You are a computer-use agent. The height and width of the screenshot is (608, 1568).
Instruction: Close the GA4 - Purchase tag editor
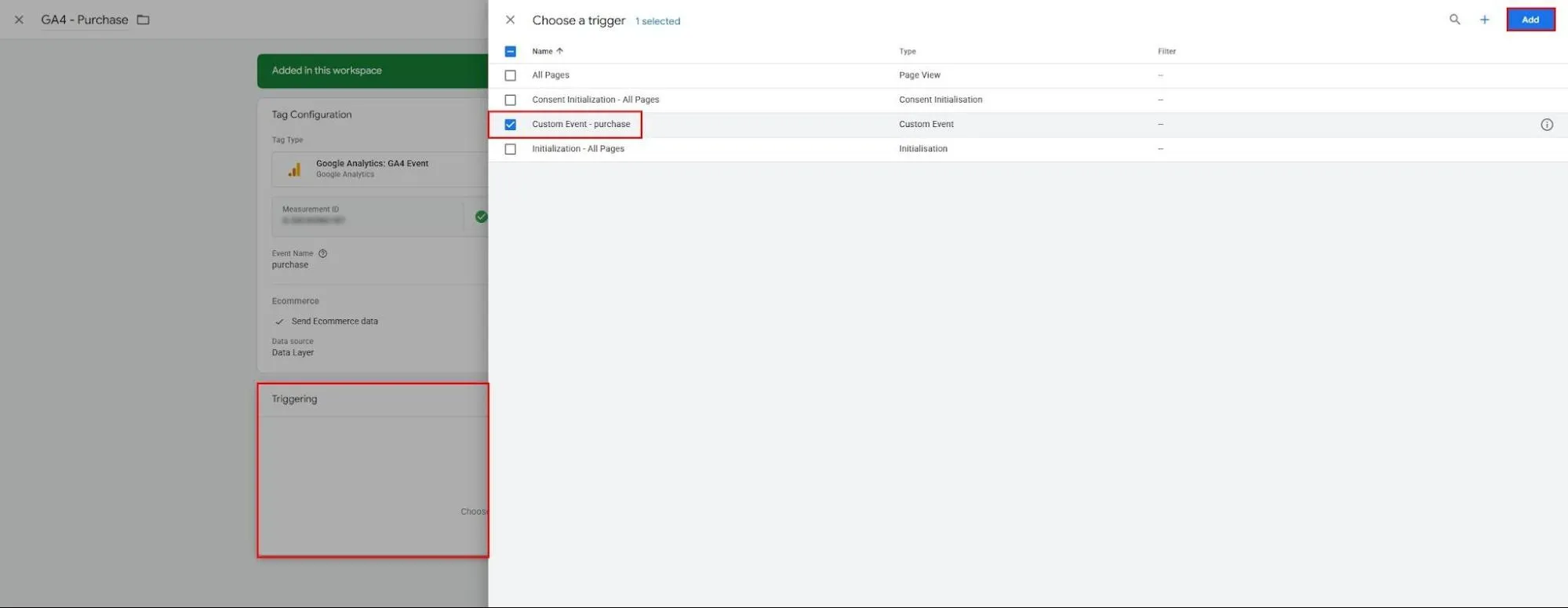coord(19,20)
